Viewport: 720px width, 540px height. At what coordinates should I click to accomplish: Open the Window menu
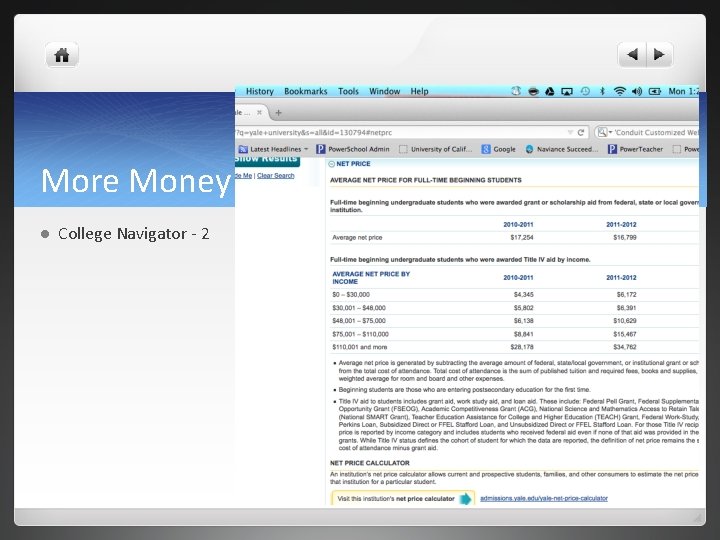(x=384, y=91)
